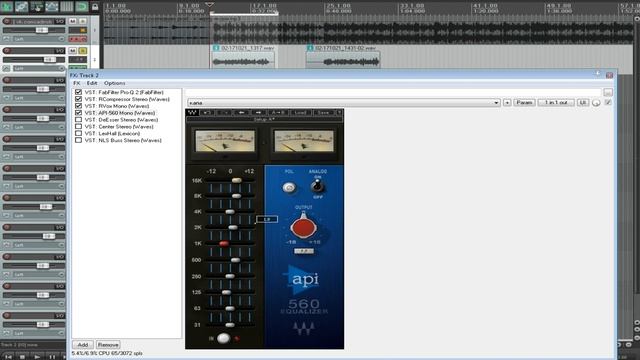Click the plugin Load button

pyautogui.click(x=300, y=112)
